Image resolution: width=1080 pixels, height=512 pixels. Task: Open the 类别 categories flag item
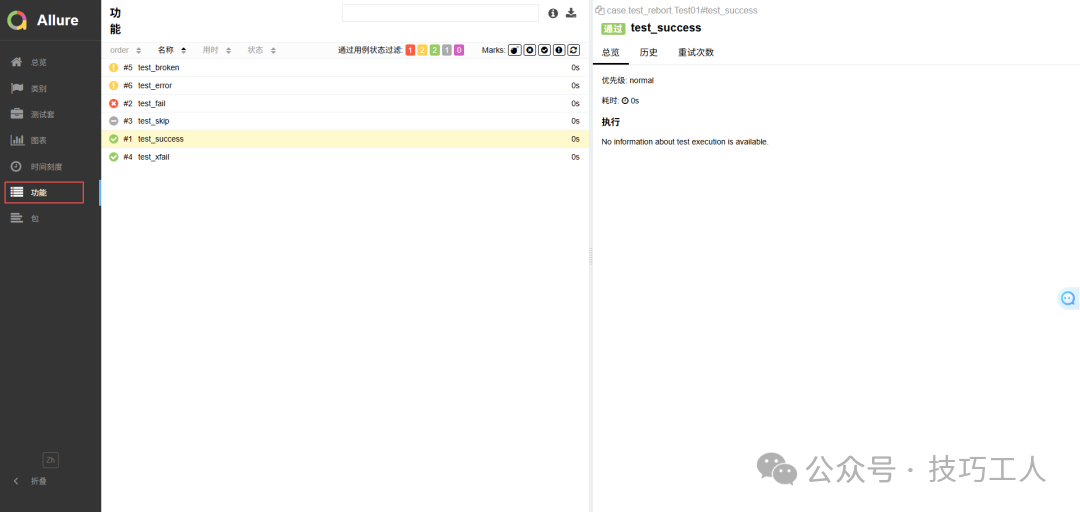50,88
